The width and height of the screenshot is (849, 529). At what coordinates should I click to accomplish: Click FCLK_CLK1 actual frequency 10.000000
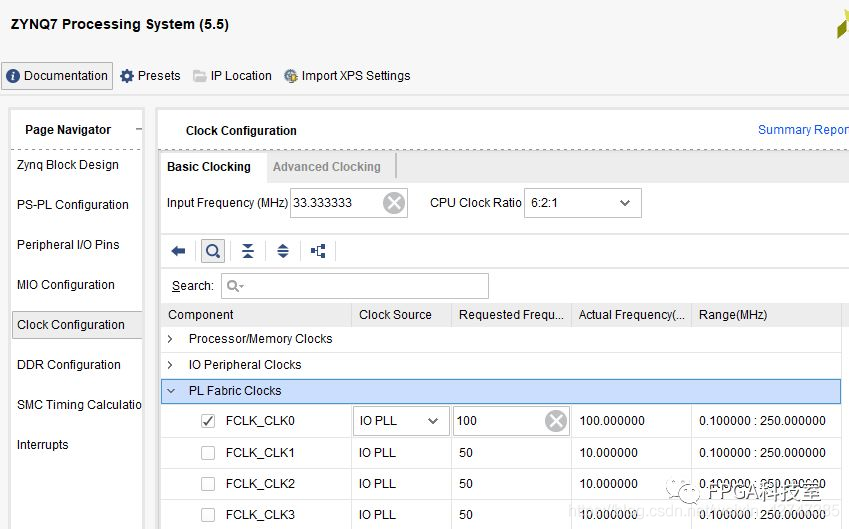[x=608, y=453]
